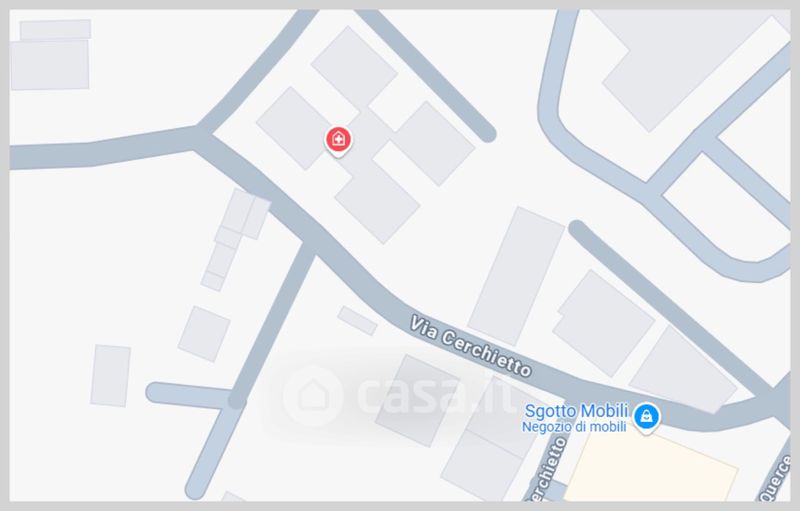Click the building directly south of red pin
Image resolution: width=800 pixels, height=511 pixels.
tap(378, 202)
